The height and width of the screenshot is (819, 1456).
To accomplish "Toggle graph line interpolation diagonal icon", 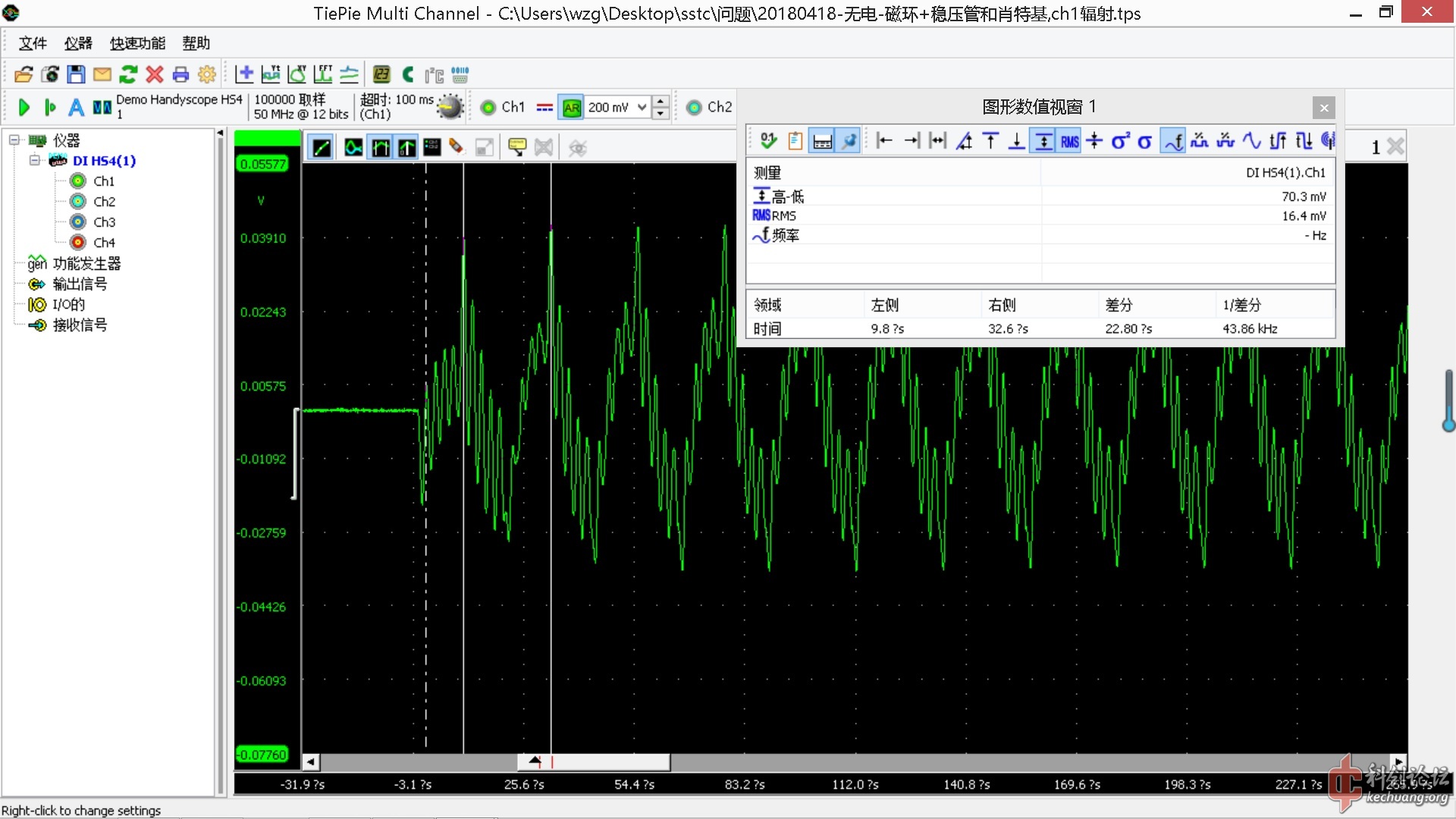I will [x=322, y=147].
